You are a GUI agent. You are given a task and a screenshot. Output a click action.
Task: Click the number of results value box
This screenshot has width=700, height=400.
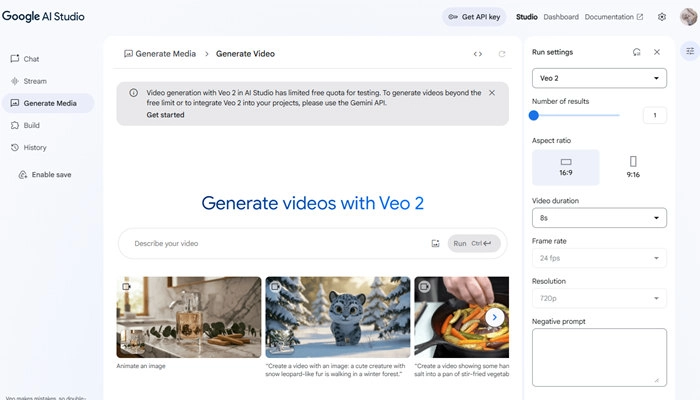(655, 115)
